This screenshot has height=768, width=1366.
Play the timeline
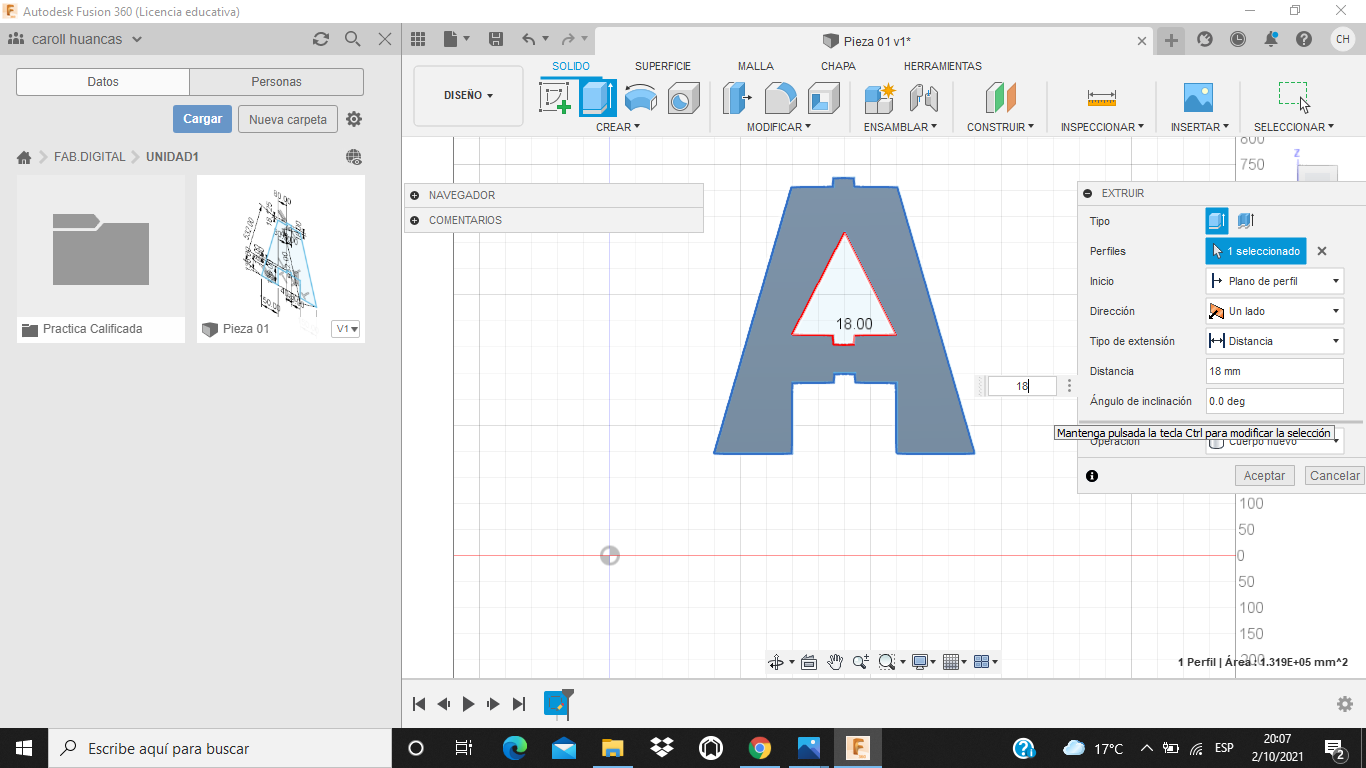pos(468,704)
